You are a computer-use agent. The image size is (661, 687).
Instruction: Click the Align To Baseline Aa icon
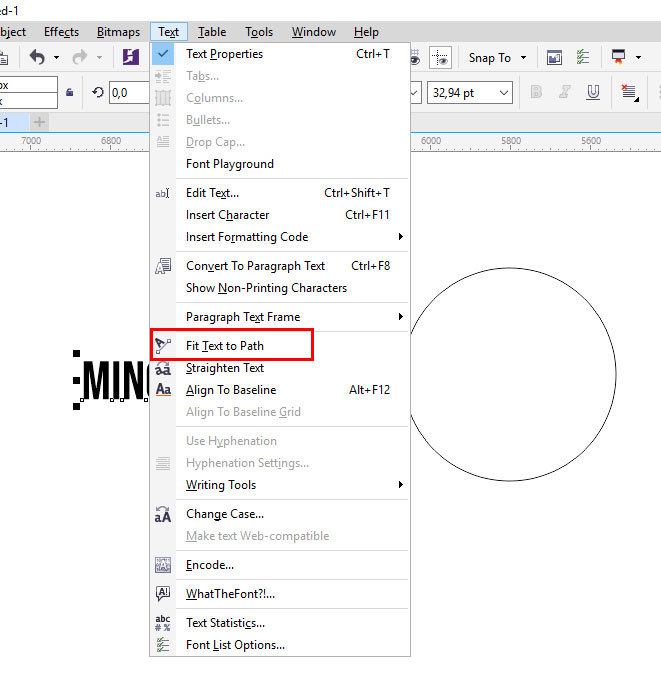point(163,390)
